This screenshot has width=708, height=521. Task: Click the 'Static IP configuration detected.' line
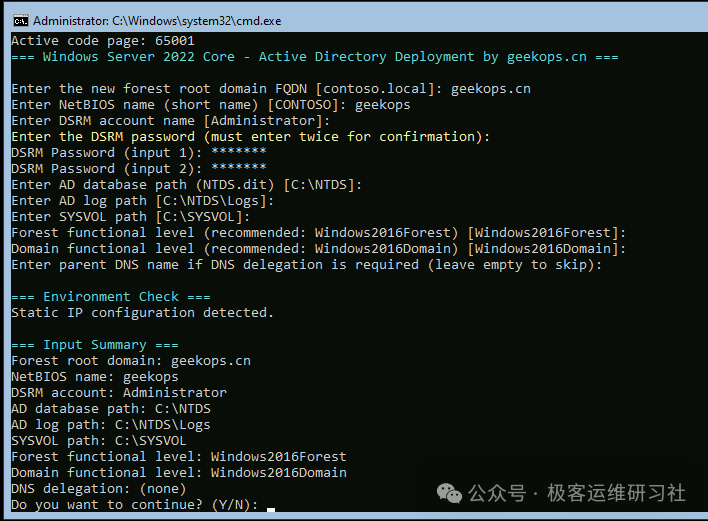(x=142, y=313)
